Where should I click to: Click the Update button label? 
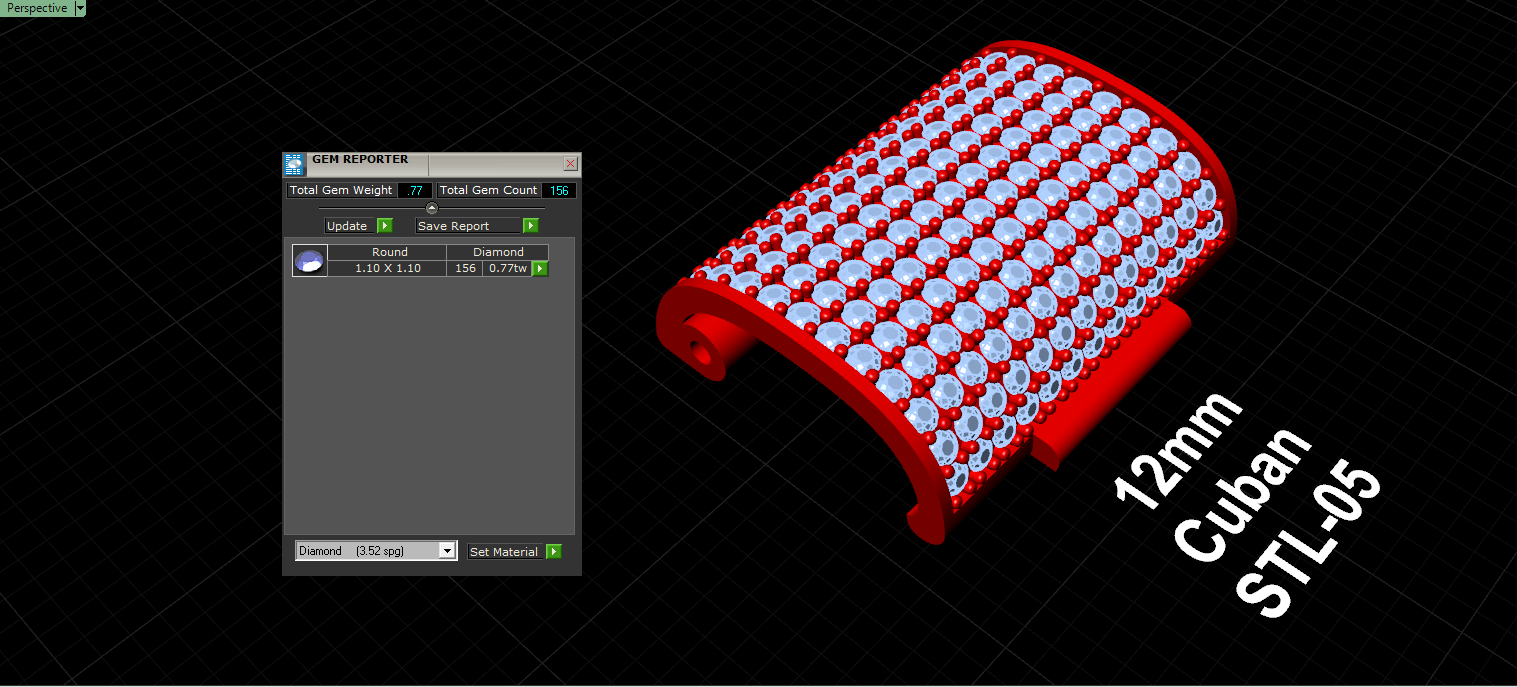(351, 226)
